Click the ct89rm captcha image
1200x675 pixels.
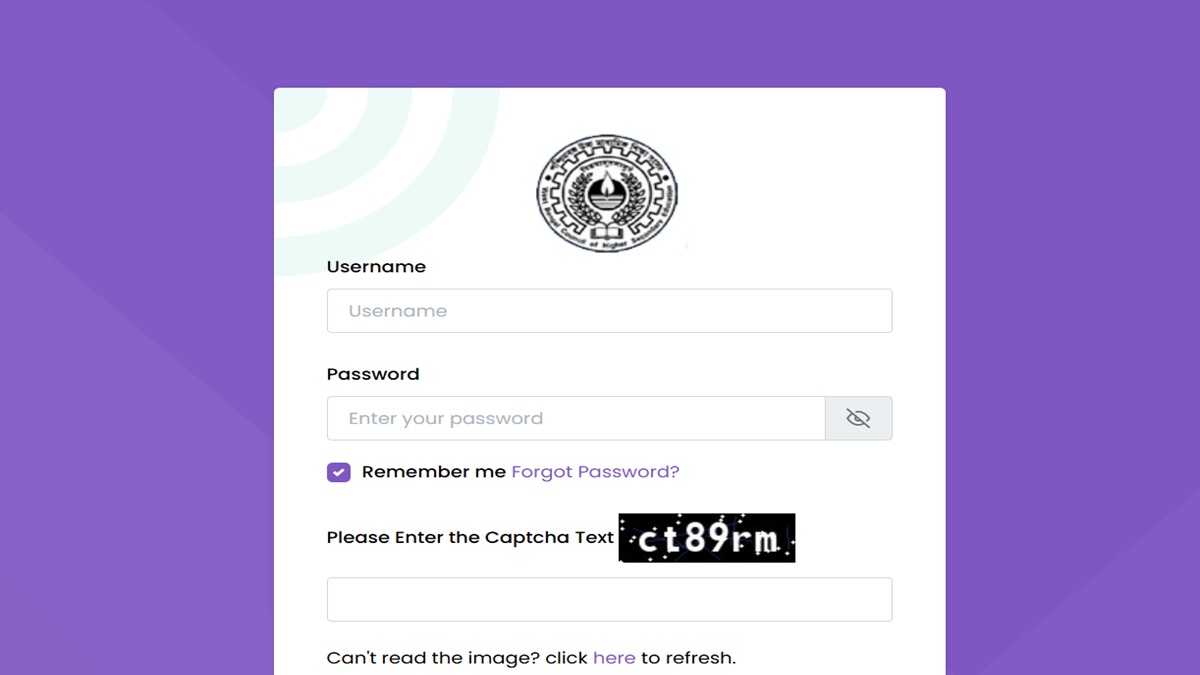pyautogui.click(x=707, y=538)
